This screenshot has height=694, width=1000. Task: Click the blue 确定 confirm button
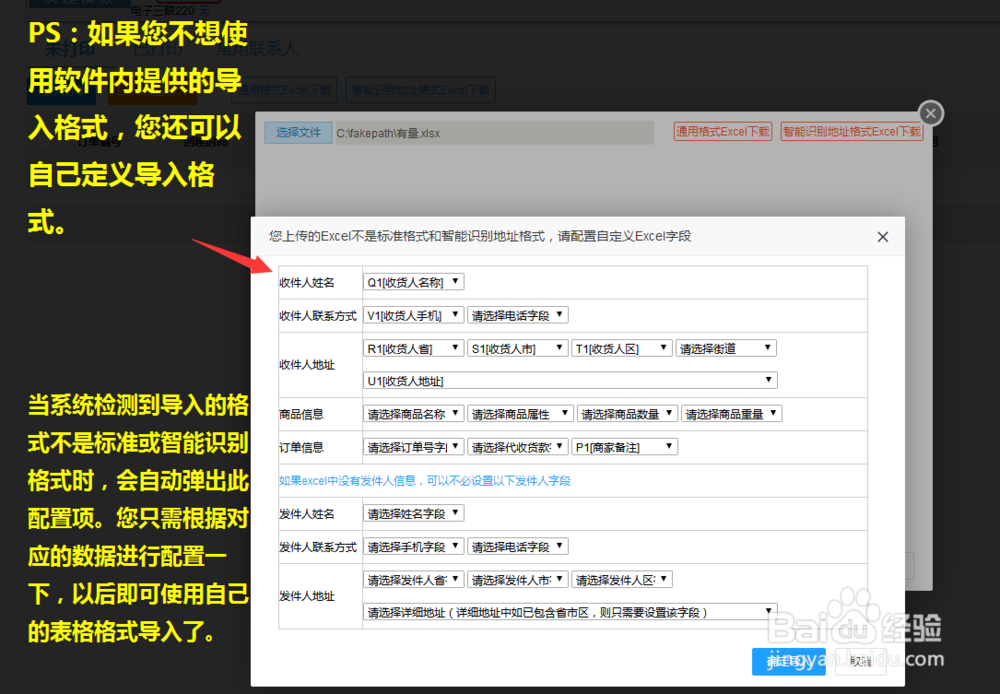point(788,661)
